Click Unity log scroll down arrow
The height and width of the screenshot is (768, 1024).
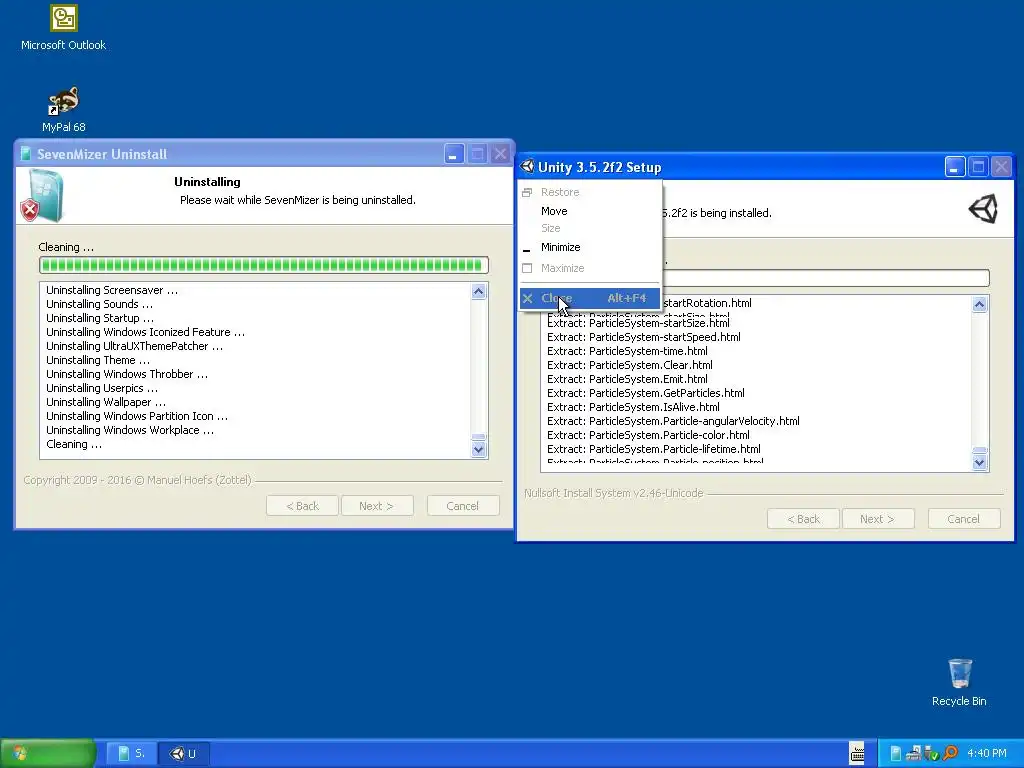click(980, 462)
